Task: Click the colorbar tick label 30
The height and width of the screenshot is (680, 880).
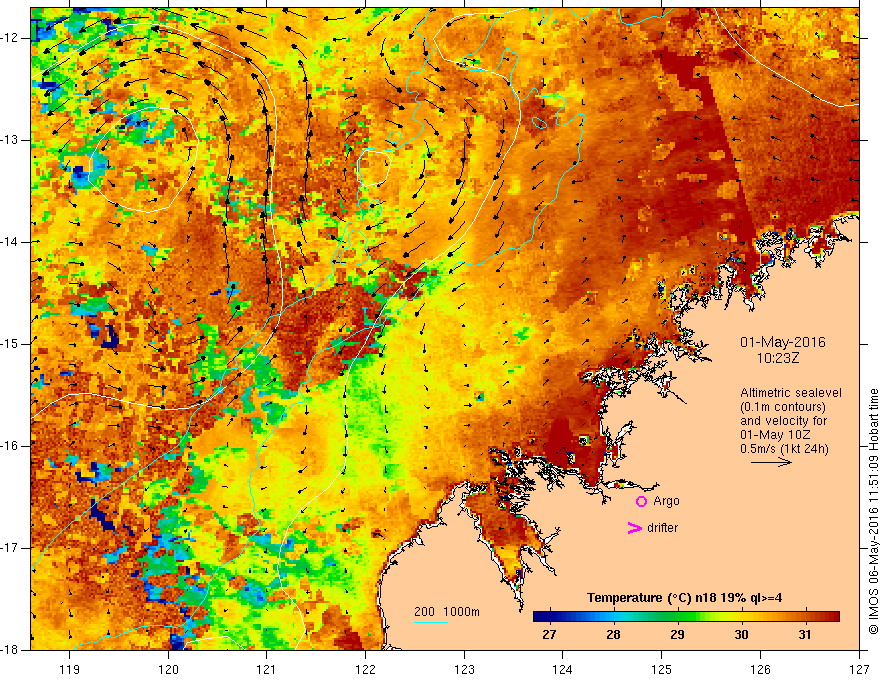Action: pyautogui.click(x=741, y=635)
